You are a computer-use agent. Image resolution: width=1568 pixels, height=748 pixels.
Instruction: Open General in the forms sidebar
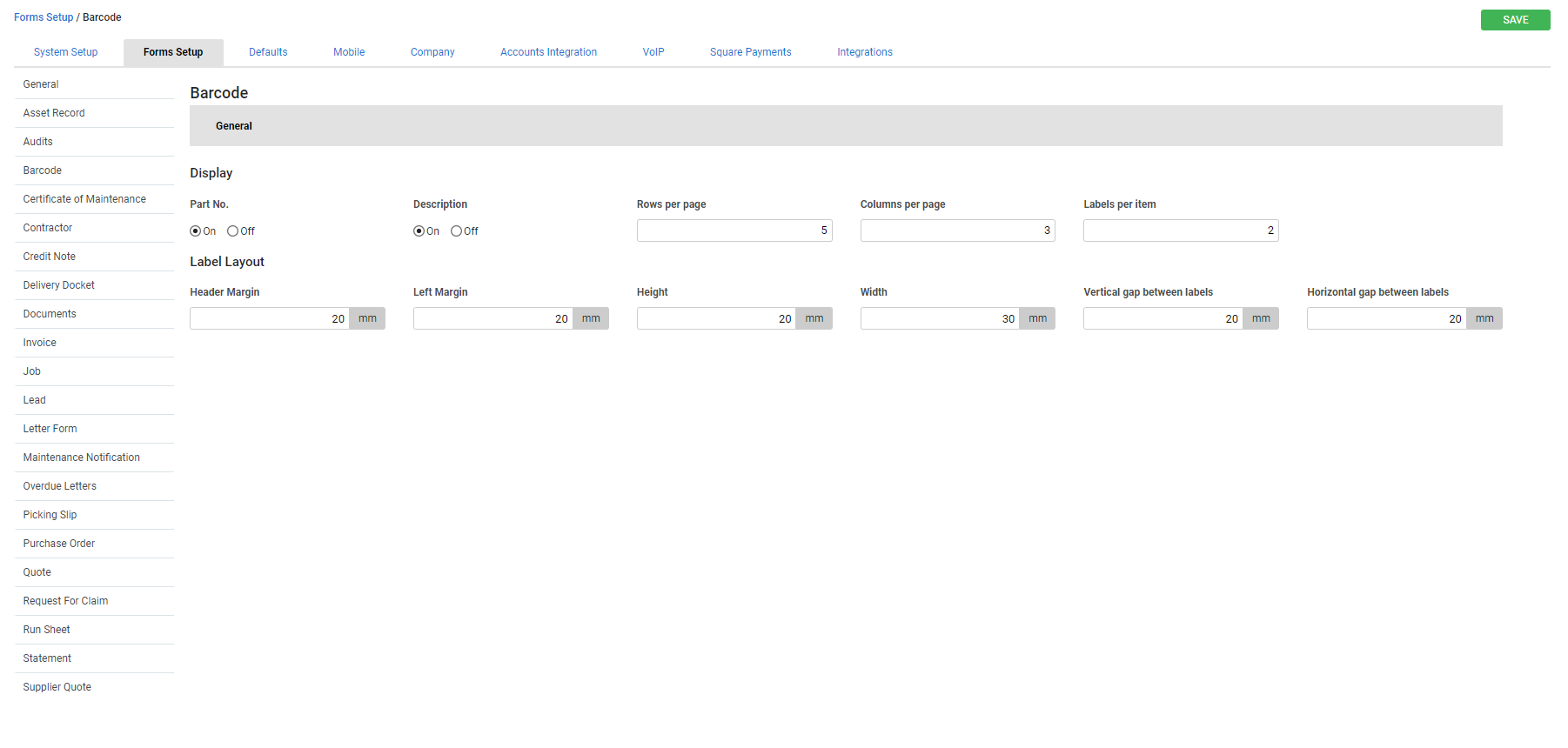pos(94,84)
